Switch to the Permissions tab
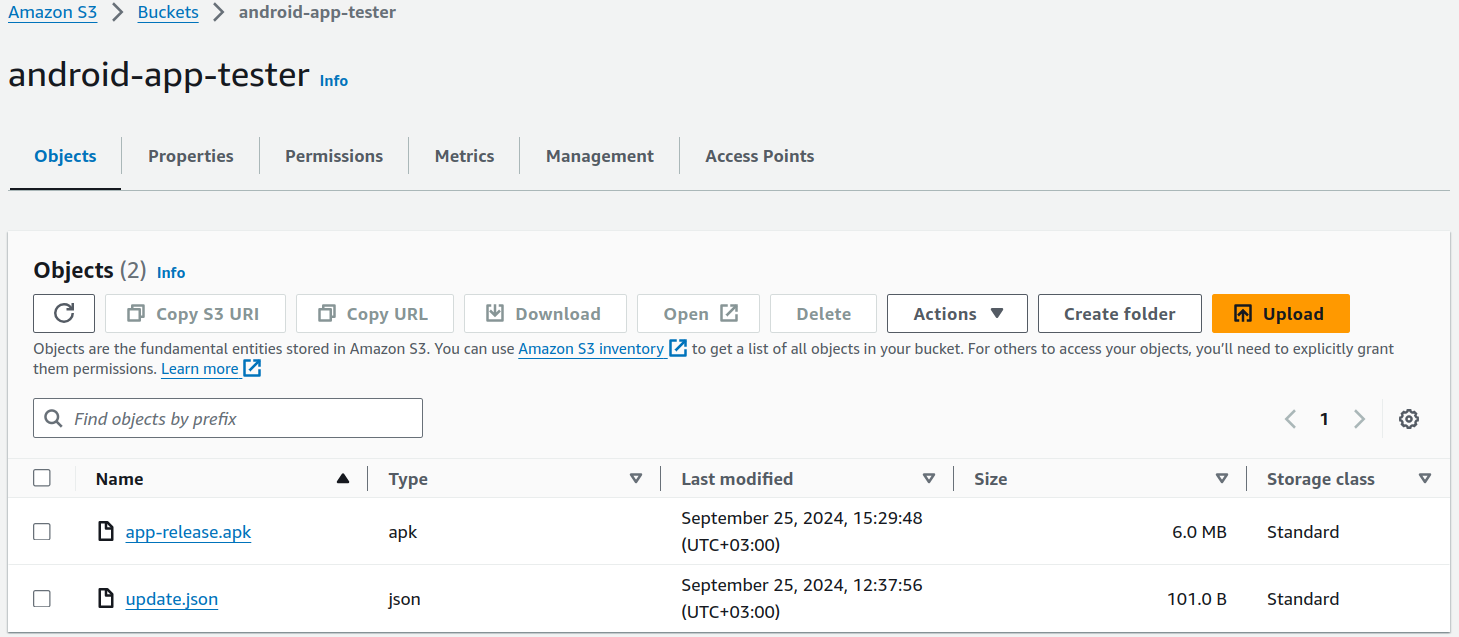Viewport: 1459px width, 637px height. (x=333, y=155)
